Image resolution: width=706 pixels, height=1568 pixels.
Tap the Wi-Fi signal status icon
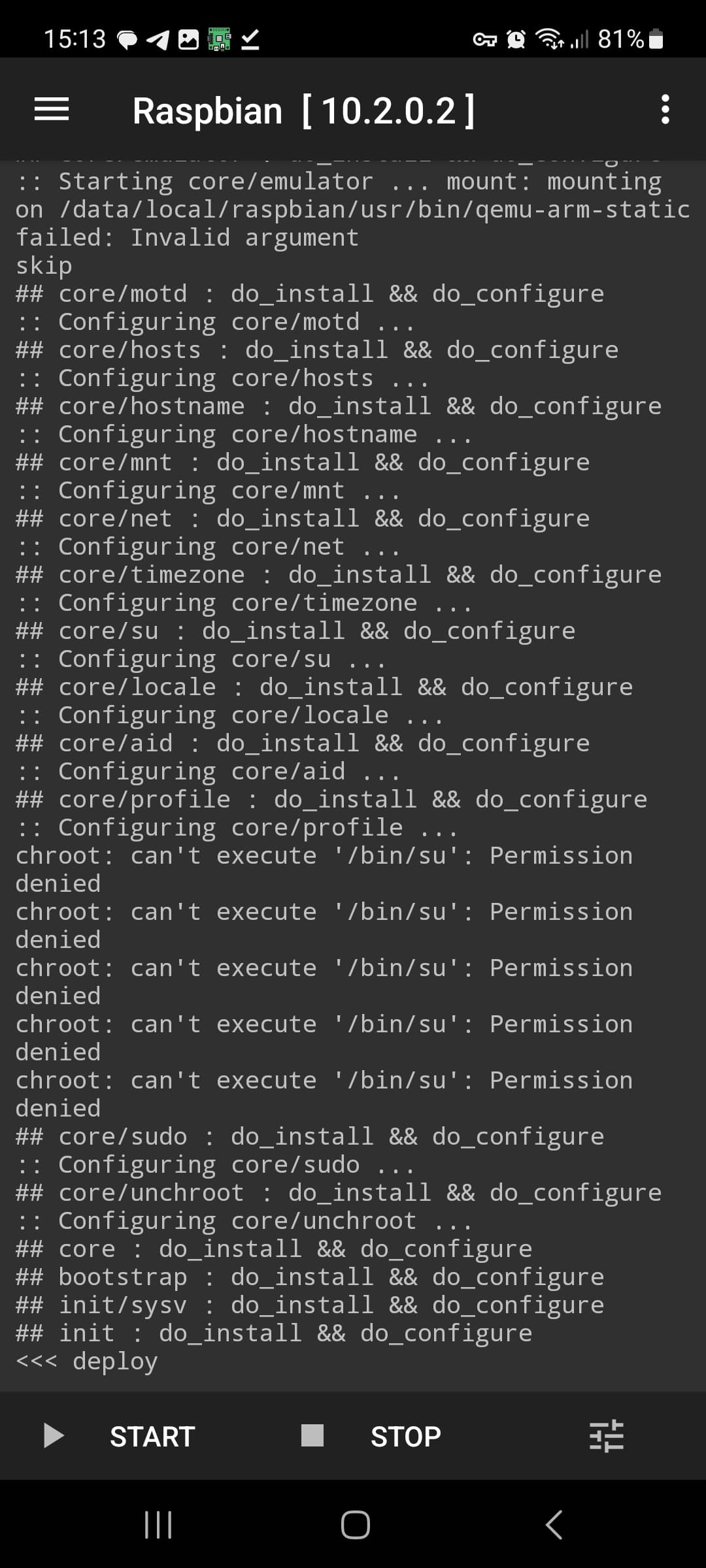[x=549, y=39]
